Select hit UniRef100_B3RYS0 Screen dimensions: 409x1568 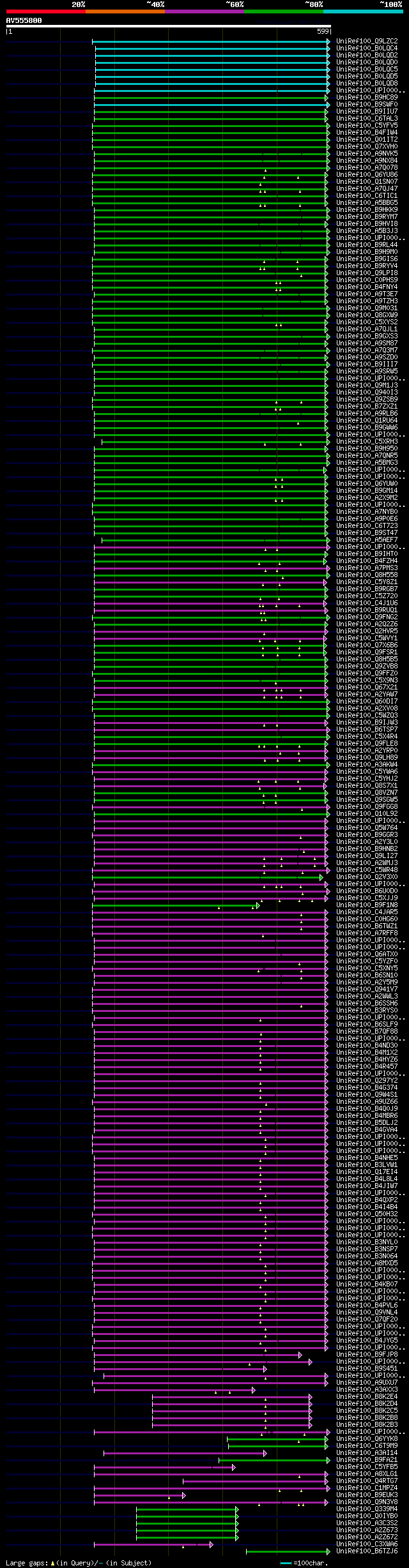(367, 1011)
